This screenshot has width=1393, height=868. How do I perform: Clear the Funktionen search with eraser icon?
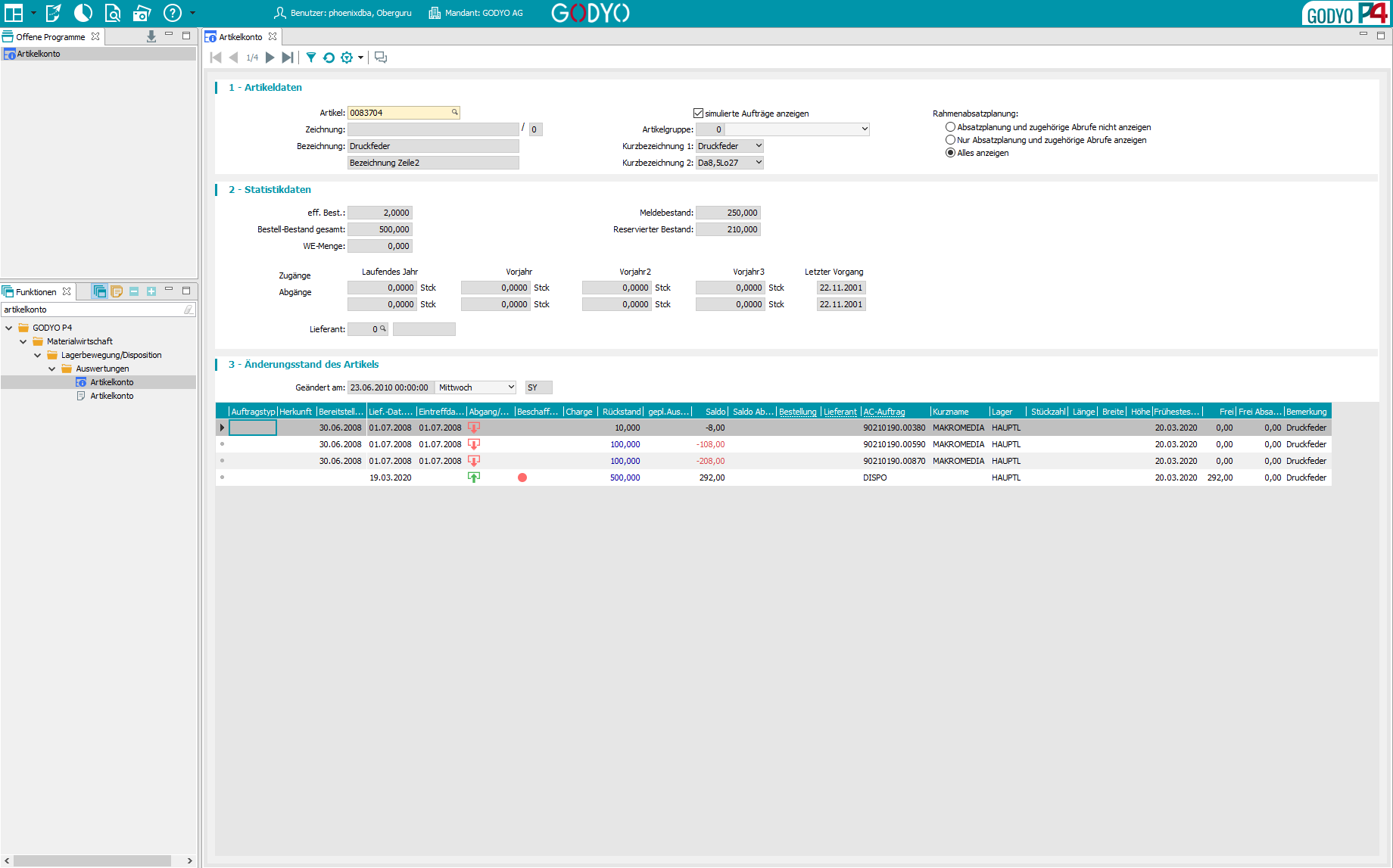coord(189,310)
